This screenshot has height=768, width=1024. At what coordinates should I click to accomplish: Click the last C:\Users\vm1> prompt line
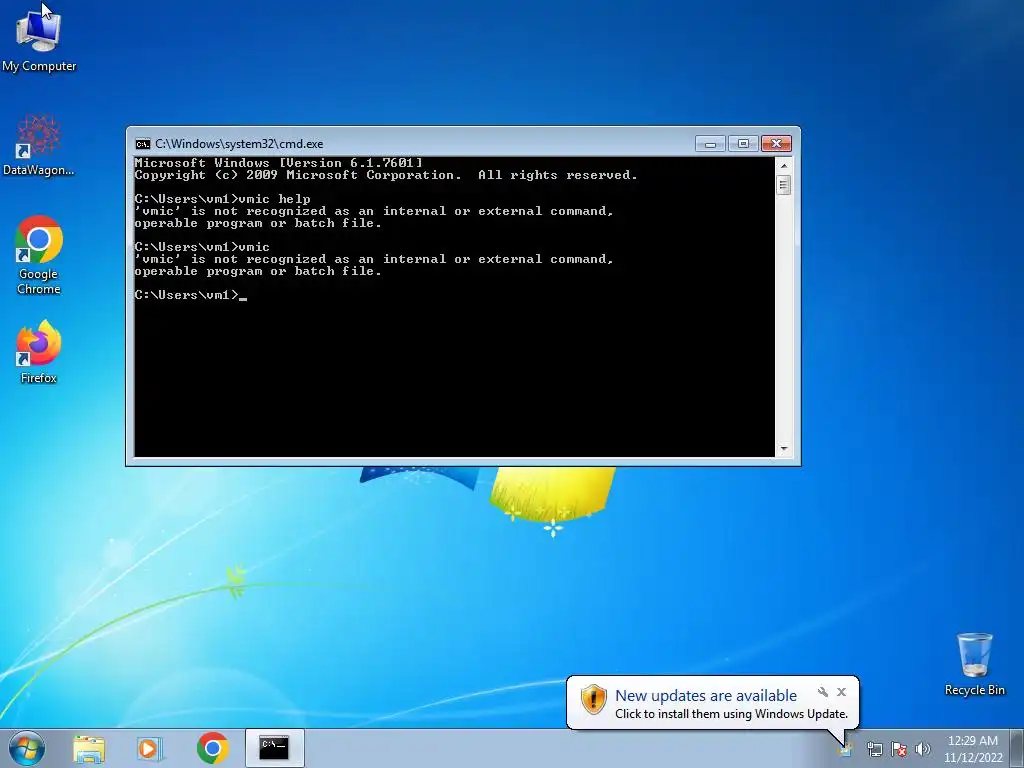pos(191,295)
